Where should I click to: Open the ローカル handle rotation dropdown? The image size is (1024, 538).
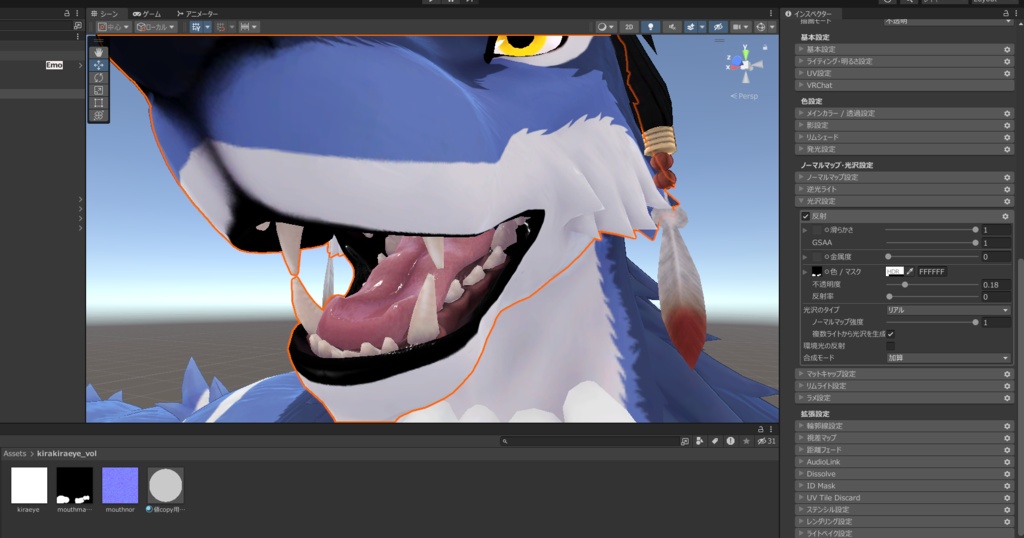click(155, 27)
